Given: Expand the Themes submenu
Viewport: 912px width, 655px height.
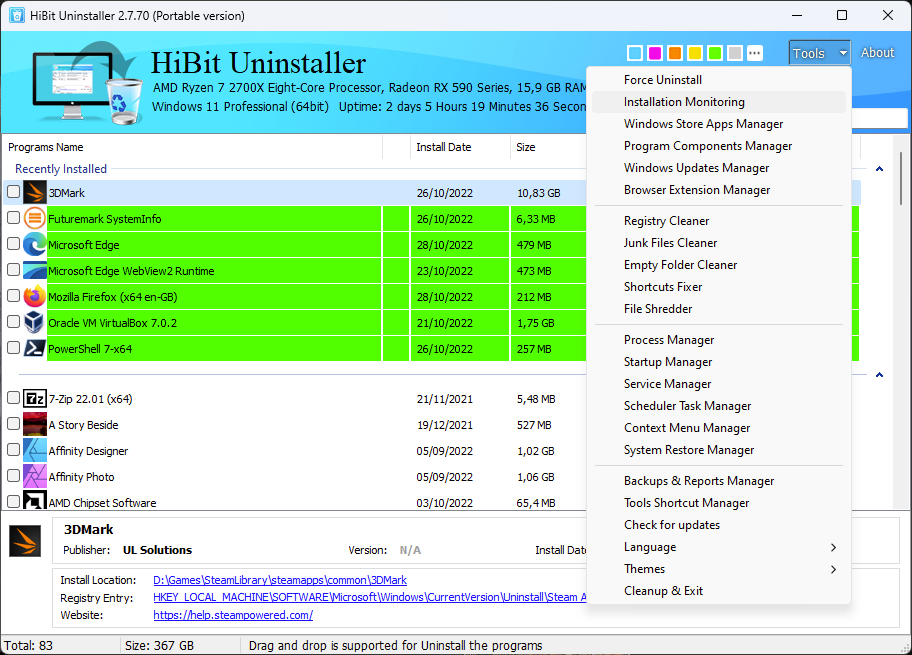Looking at the screenshot, I should (719, 569).
